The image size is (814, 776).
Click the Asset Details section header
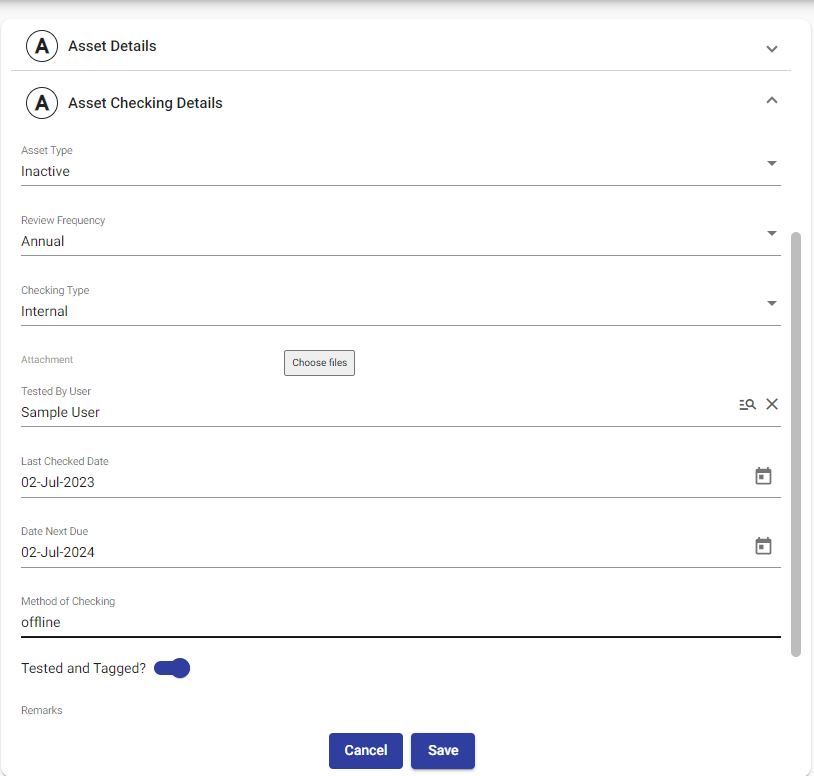pos(112,46)
